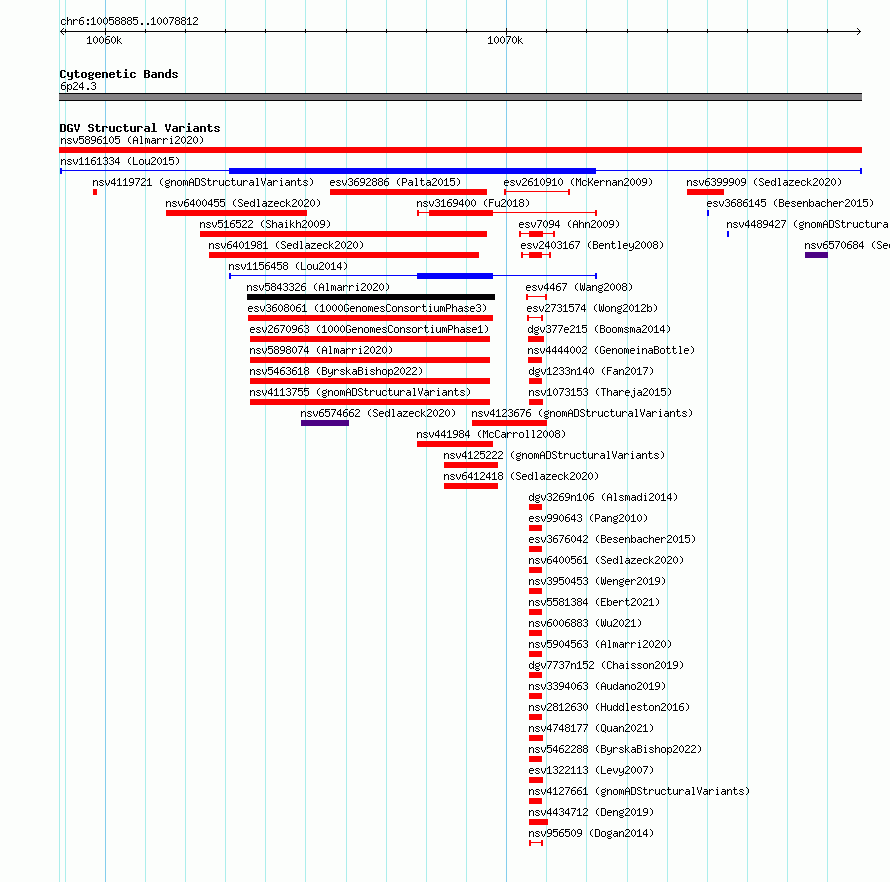
Task: Open the esv7094 (Ahn2009) label
Action: pyautogui.click(x=569, y=224)
